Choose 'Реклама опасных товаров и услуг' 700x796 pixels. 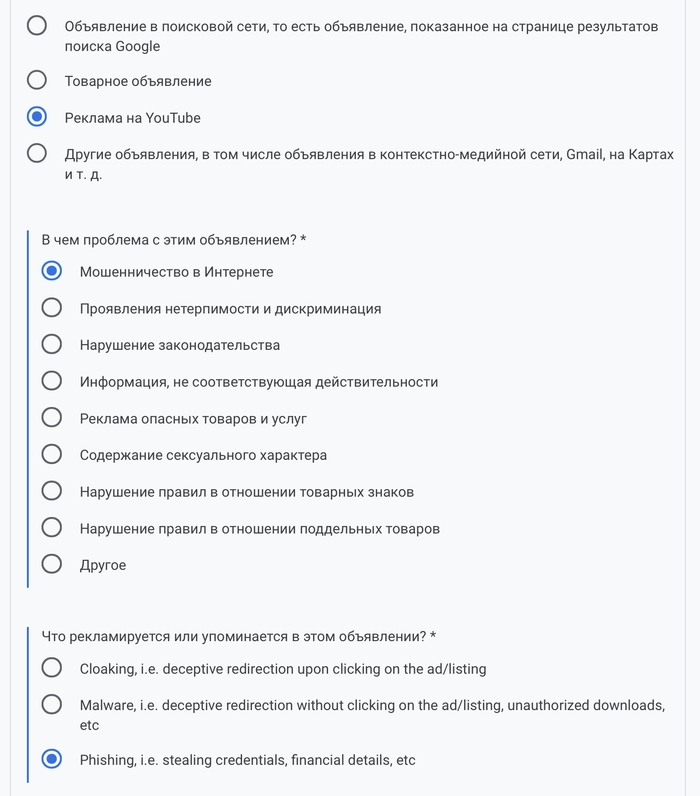[52, 418]
